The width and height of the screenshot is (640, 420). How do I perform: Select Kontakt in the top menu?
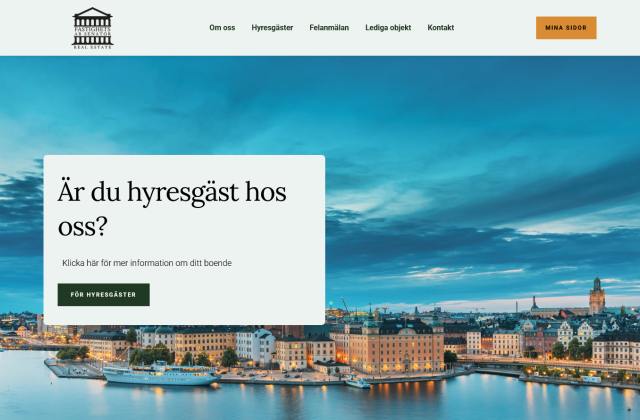pos(441,28)
